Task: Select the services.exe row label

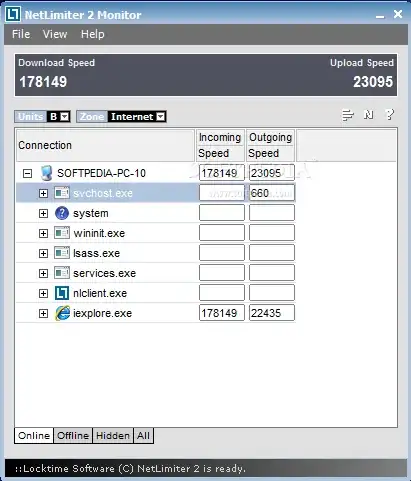Action: coord(104,273)
